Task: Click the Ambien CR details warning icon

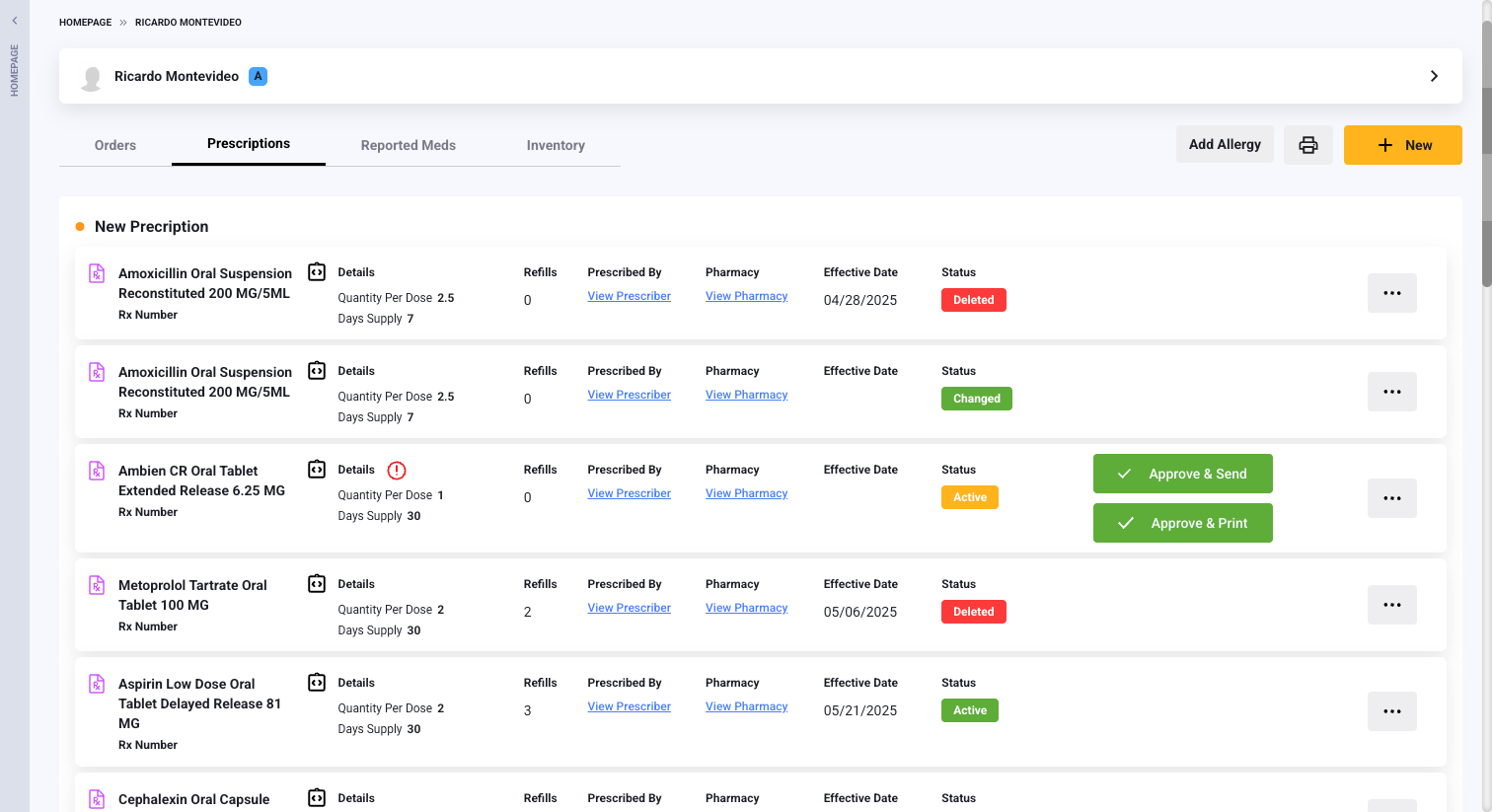Action: tap(397, 471)
